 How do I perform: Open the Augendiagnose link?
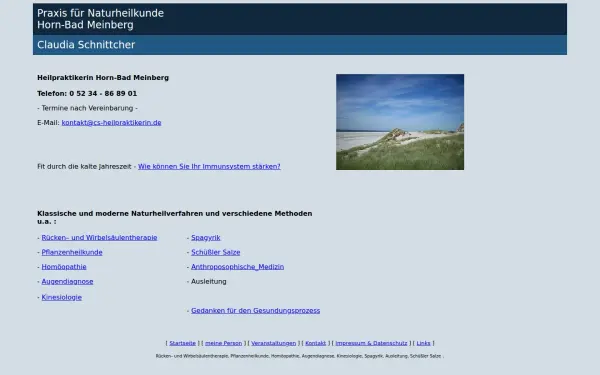point(67,281)
